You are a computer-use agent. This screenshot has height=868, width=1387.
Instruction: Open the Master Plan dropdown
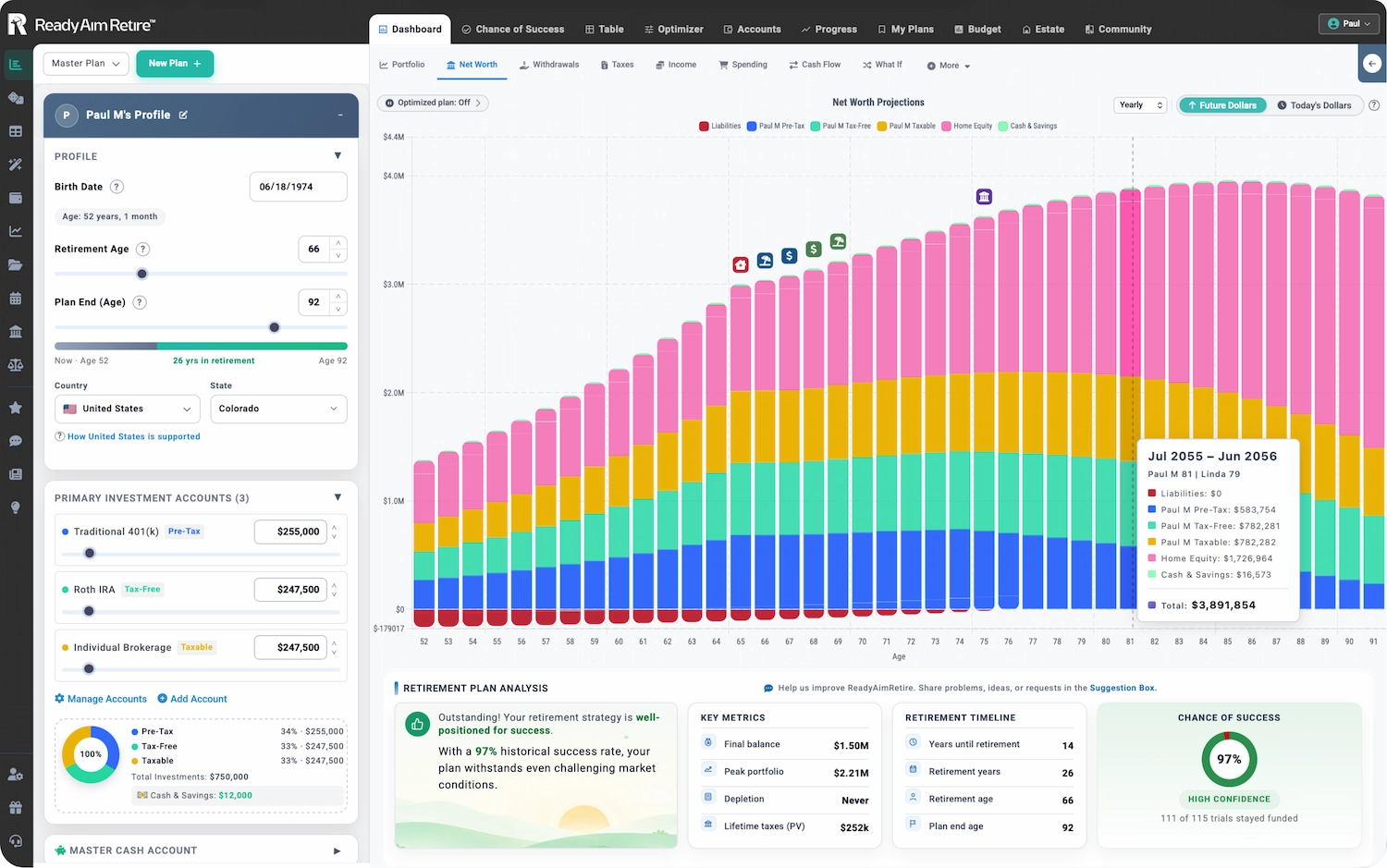pos(86,64)
